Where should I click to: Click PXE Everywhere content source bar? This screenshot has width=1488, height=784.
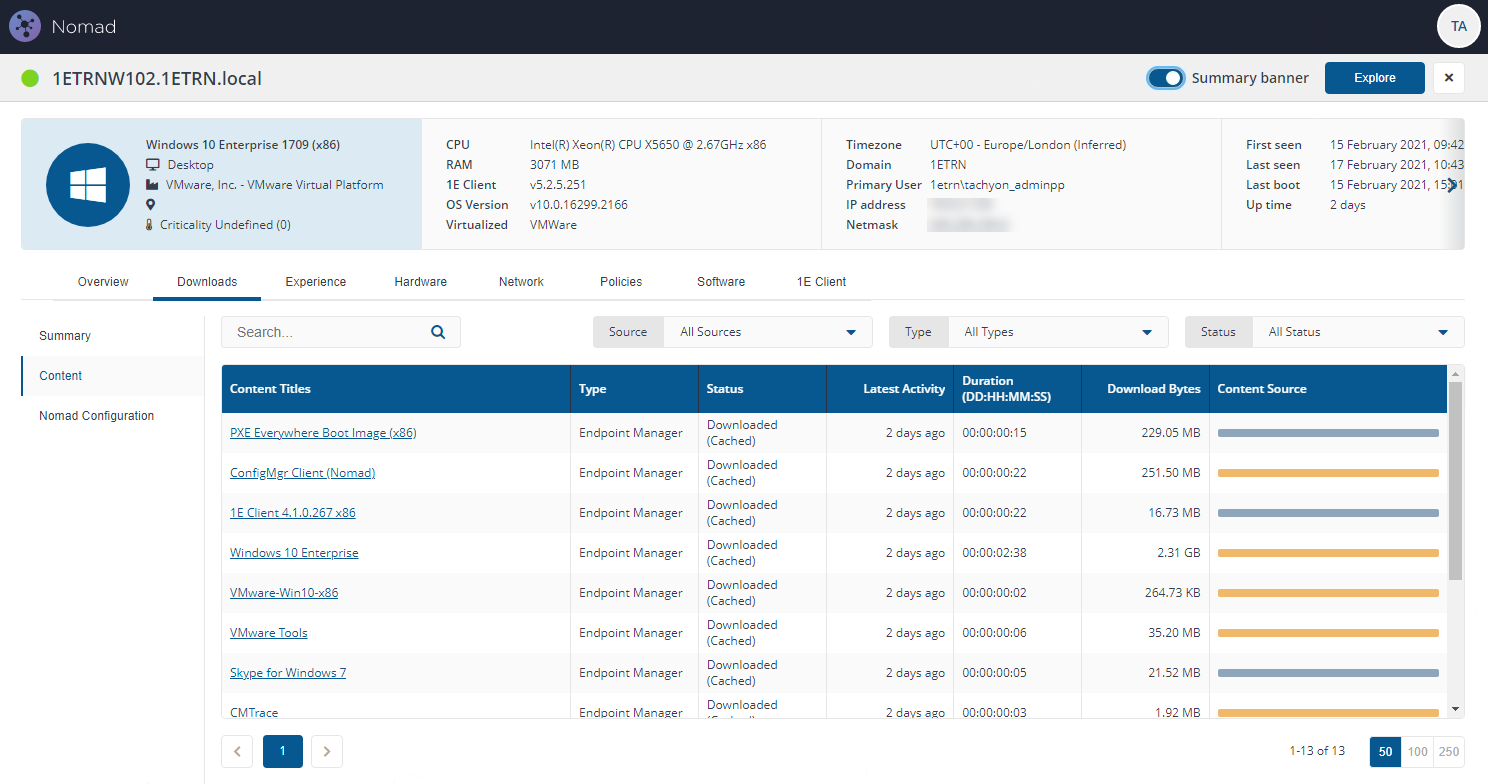click(x=1328, y=433)
